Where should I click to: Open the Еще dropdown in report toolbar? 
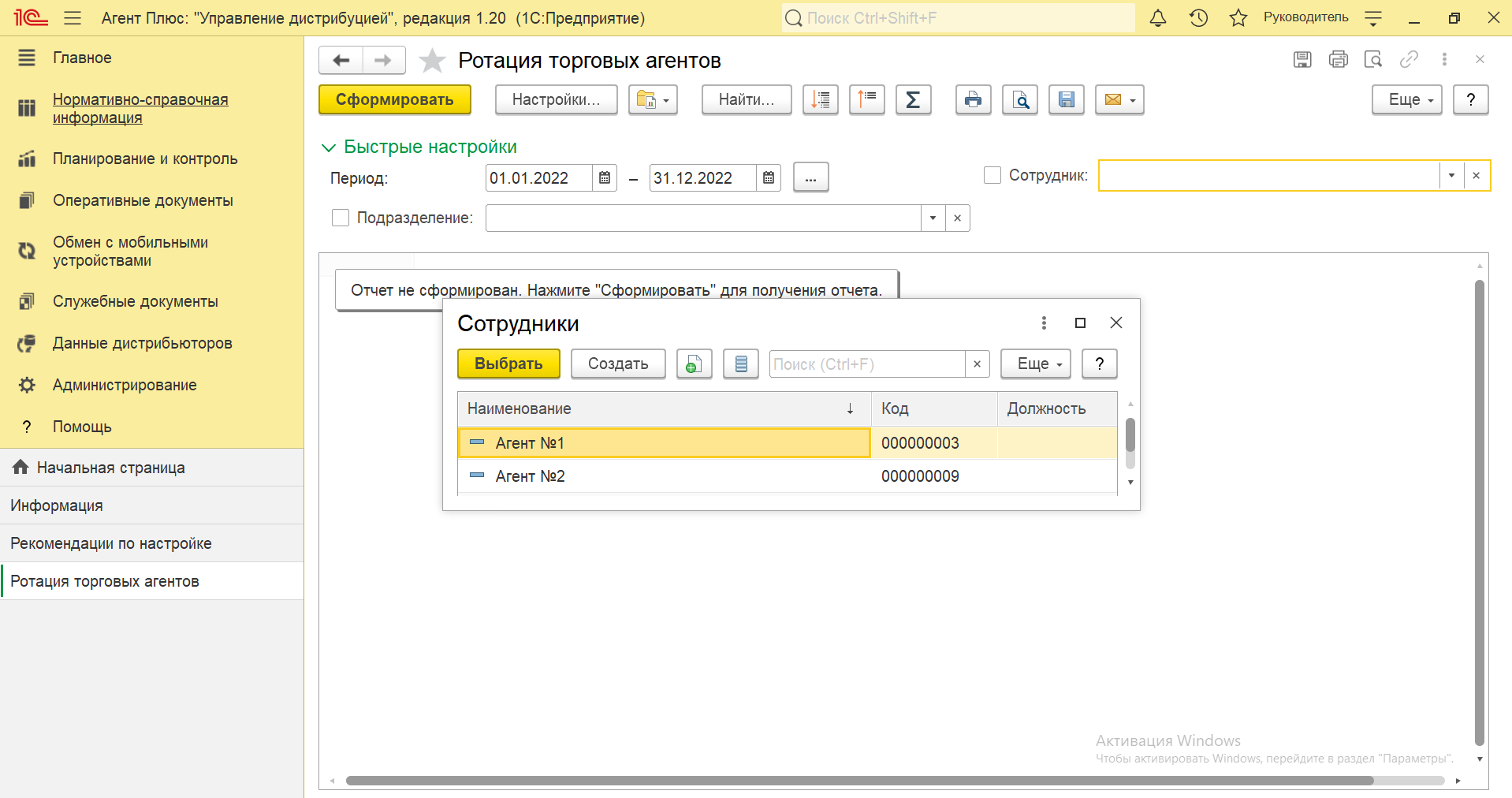(x=1407, y=99)
